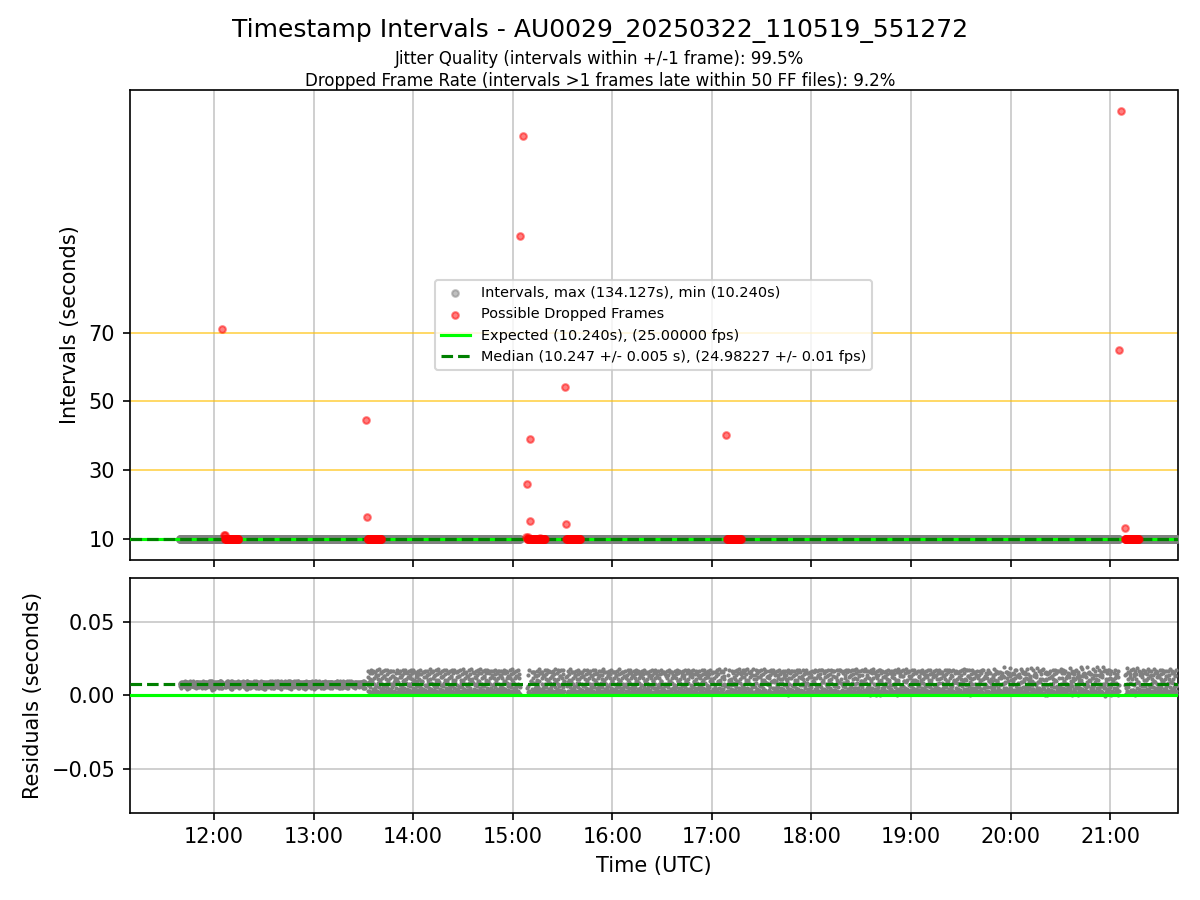Click the 20:00 time tick label

1010,834
